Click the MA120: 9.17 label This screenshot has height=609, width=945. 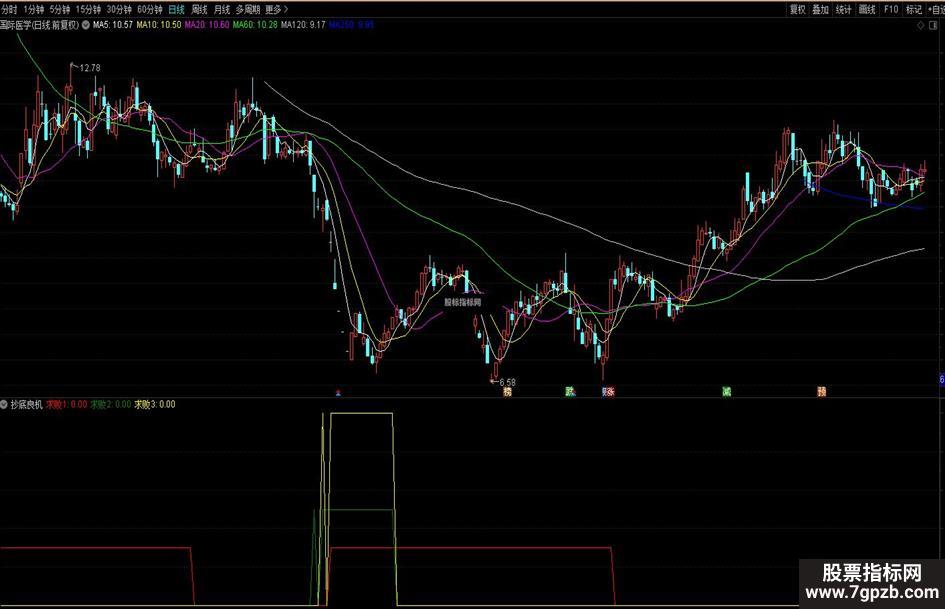[x=303, y=25]
